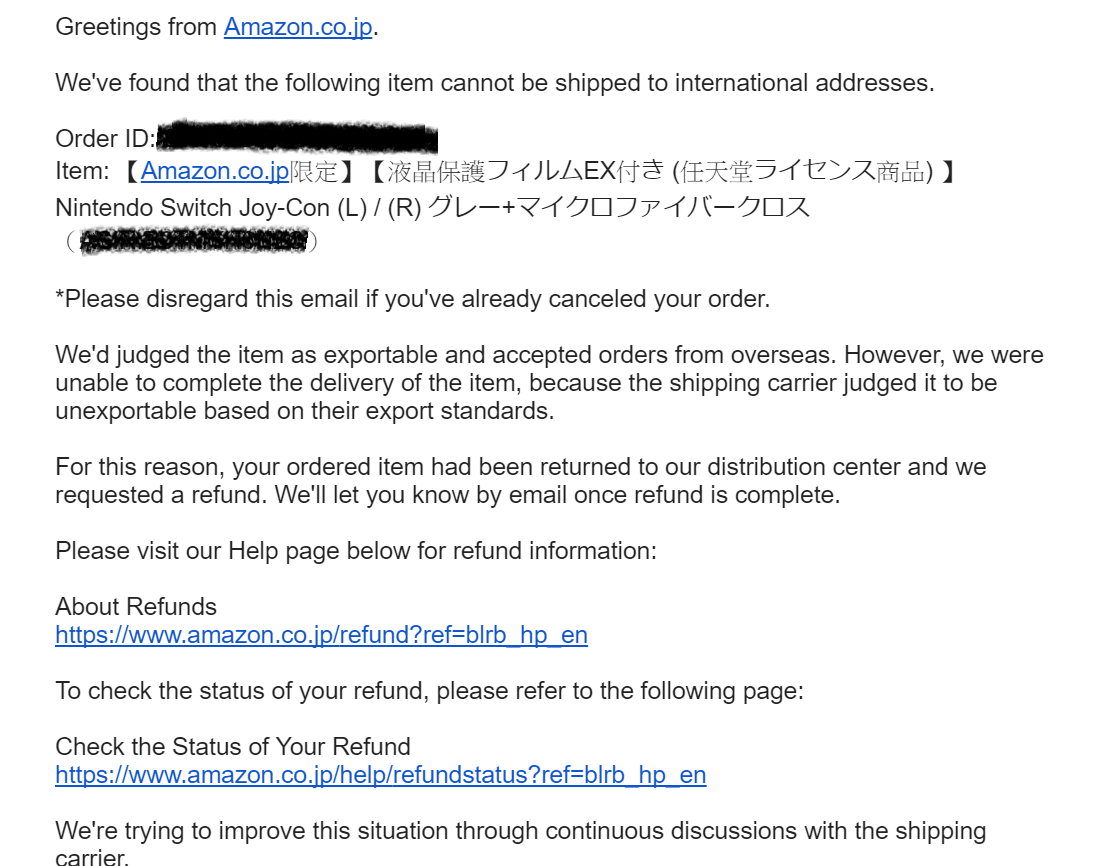
Task: Click the "Check the Status of Your Refund" heading
Action: 233,747
